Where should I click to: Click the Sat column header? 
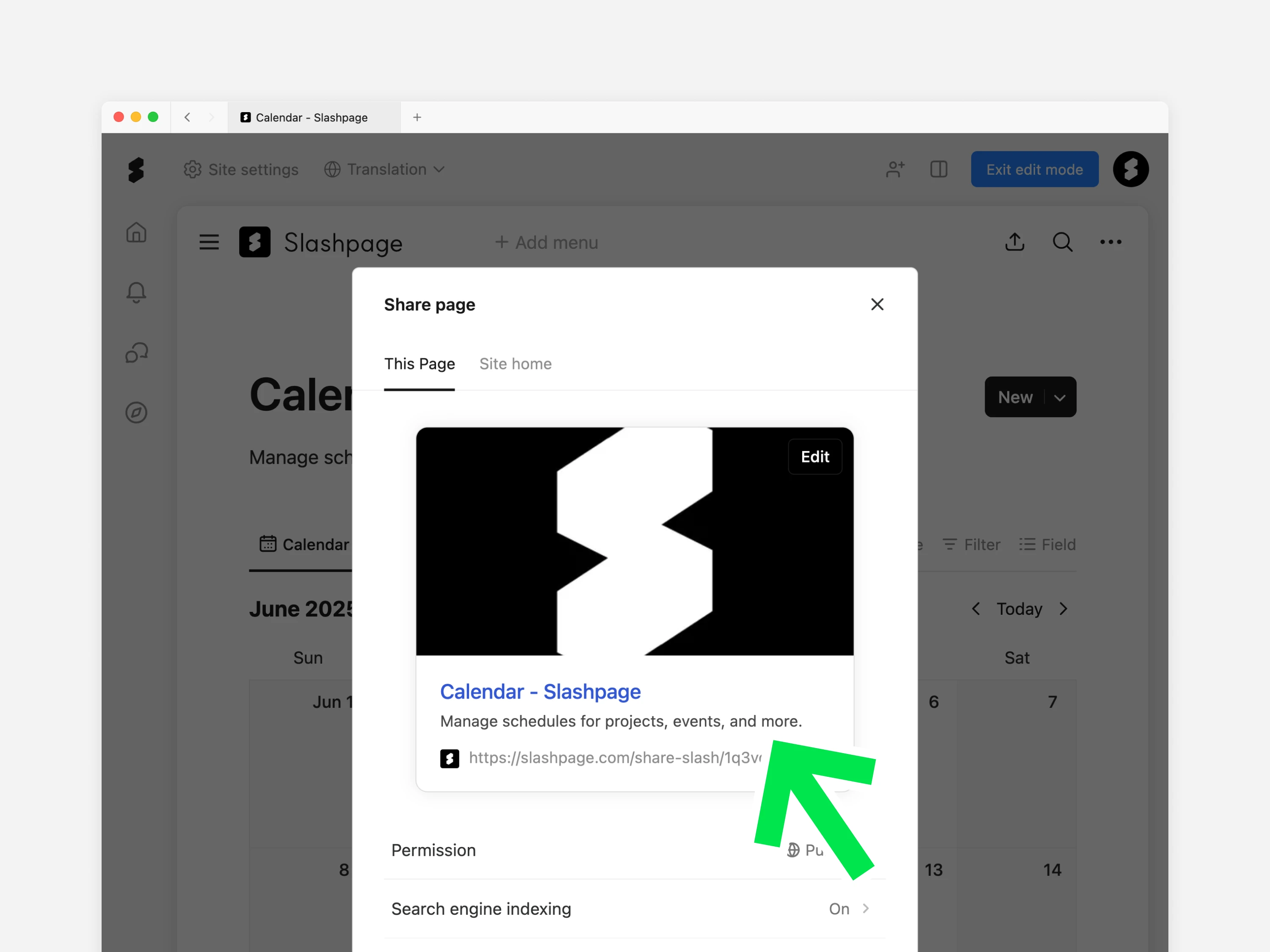coord(1017,658)
